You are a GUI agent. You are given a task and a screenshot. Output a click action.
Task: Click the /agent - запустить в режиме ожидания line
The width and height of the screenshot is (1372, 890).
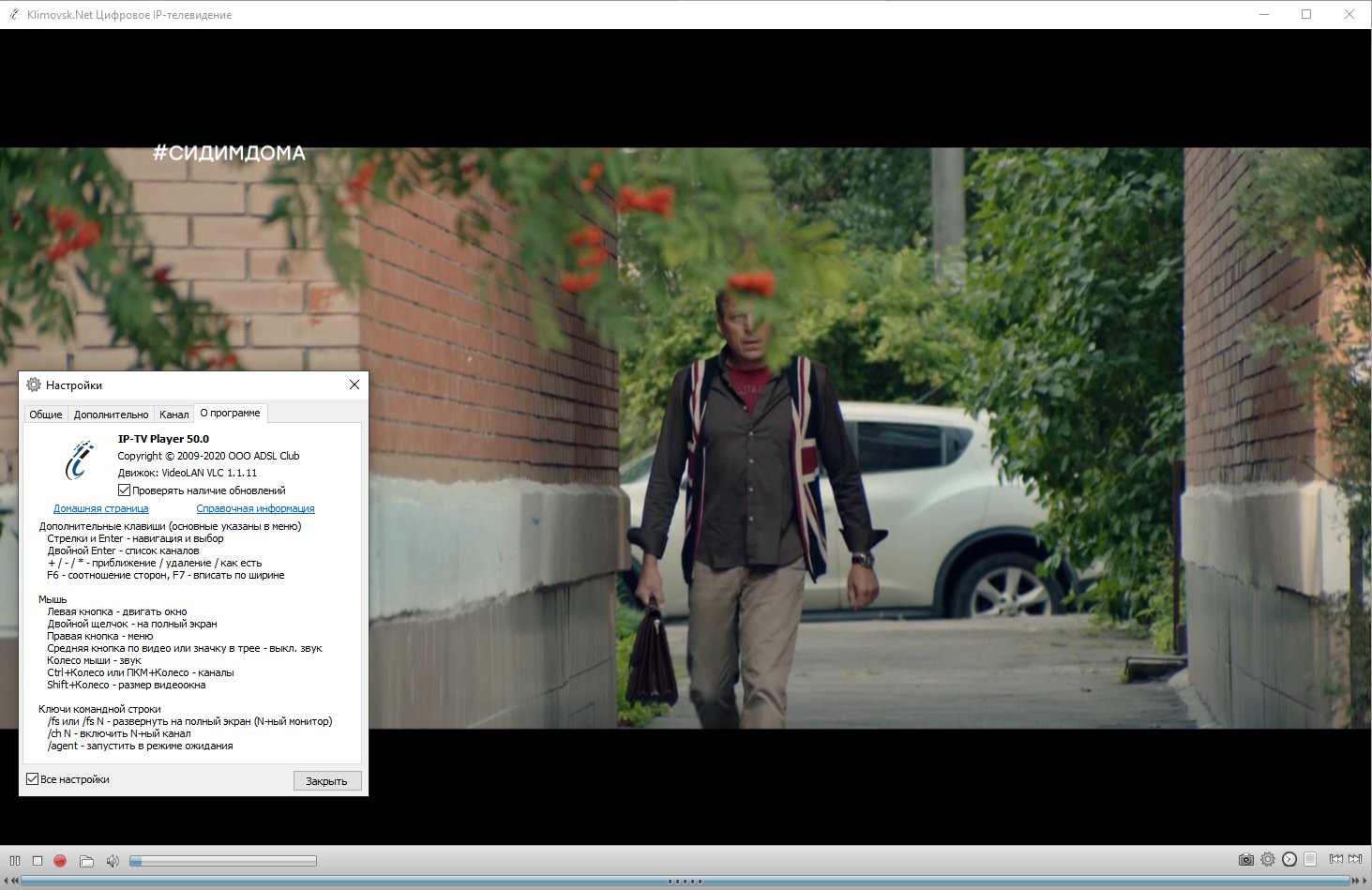[x=141, y=746]
